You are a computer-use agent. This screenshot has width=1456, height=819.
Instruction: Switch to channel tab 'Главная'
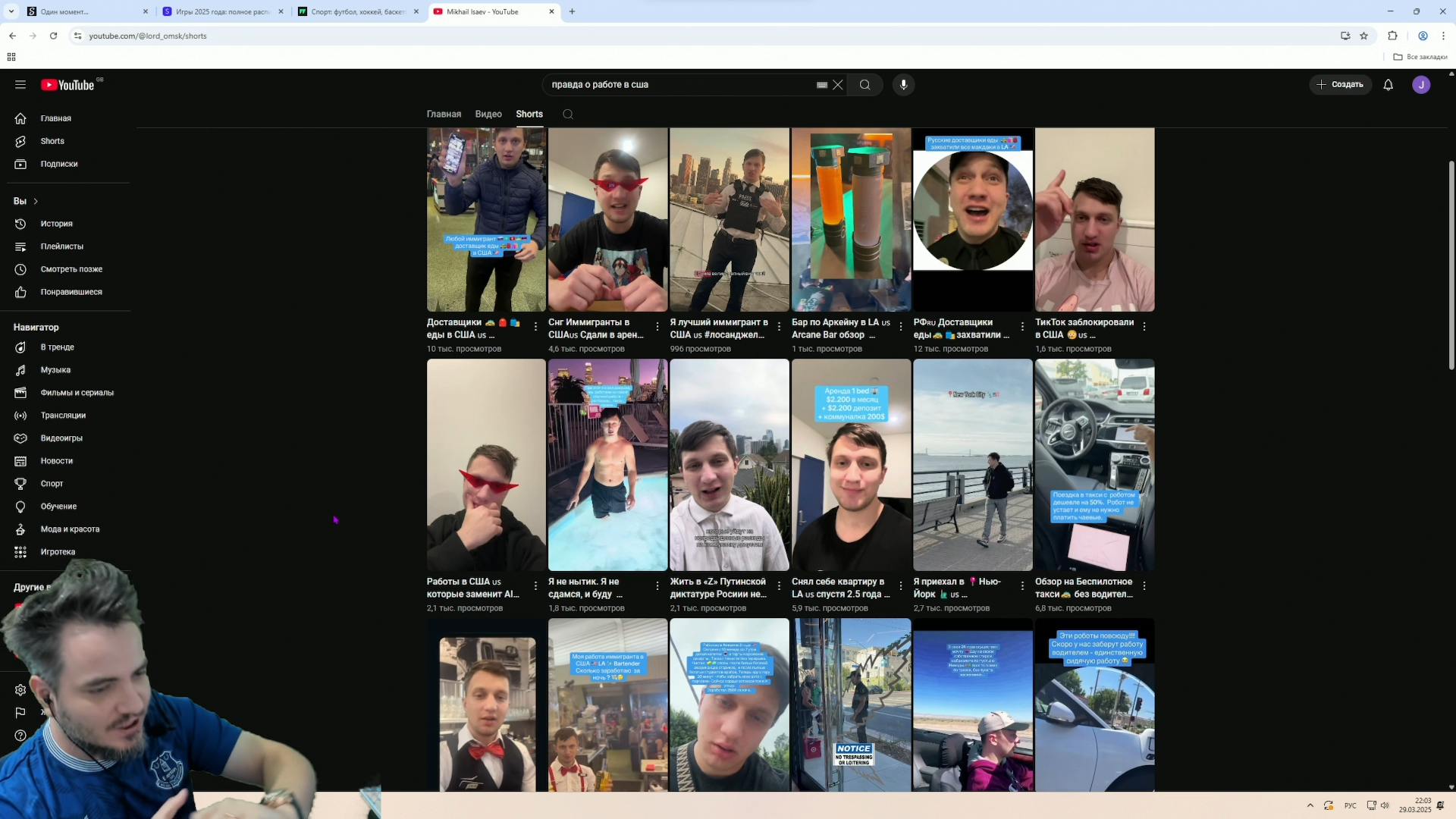tap(444, 115)
